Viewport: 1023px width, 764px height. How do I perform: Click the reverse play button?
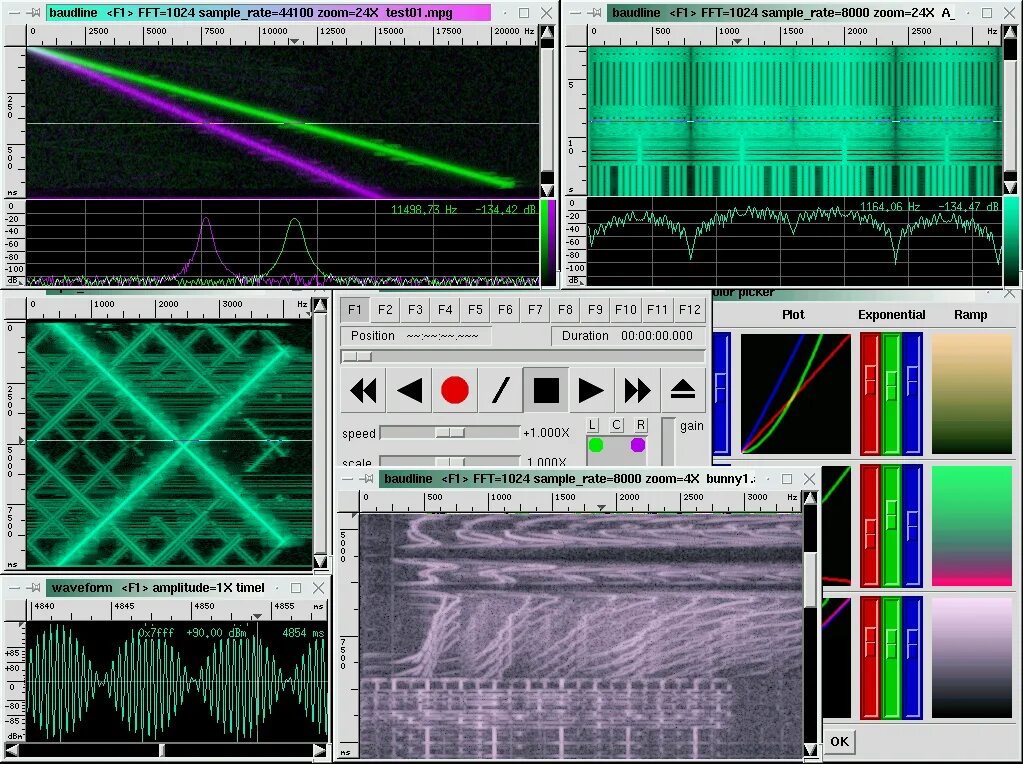coord(409,391)
